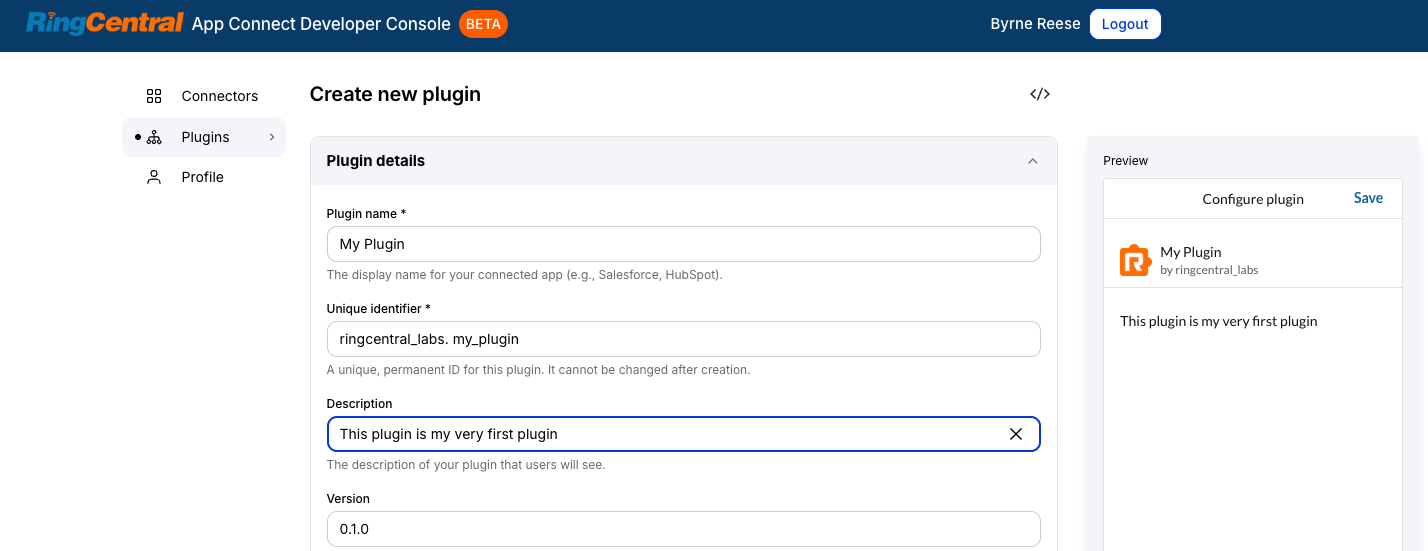Viewport: 1428px width, 551px height.
Task: Click the Version field label
Action: [348, 499]
